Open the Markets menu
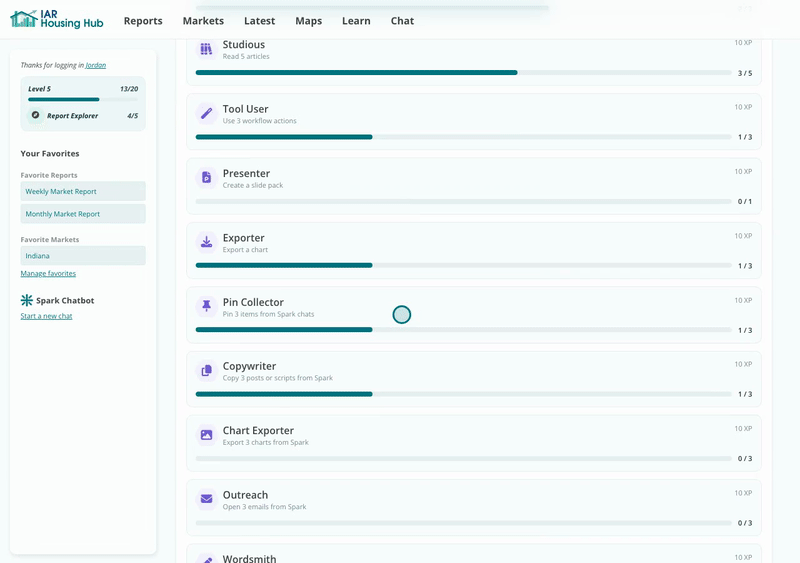The height and width of the screenshot is (563, 800). [203, 21]
